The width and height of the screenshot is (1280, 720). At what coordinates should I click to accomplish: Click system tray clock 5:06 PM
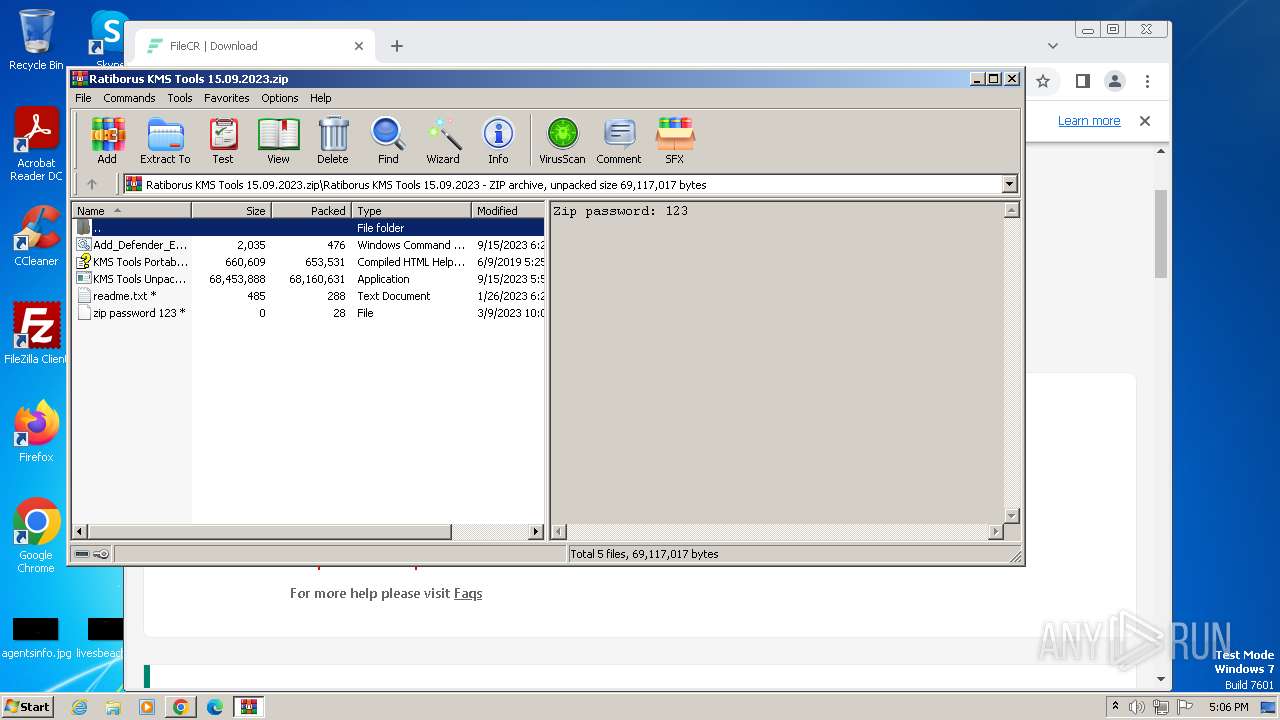click(x=1228, y=707)
